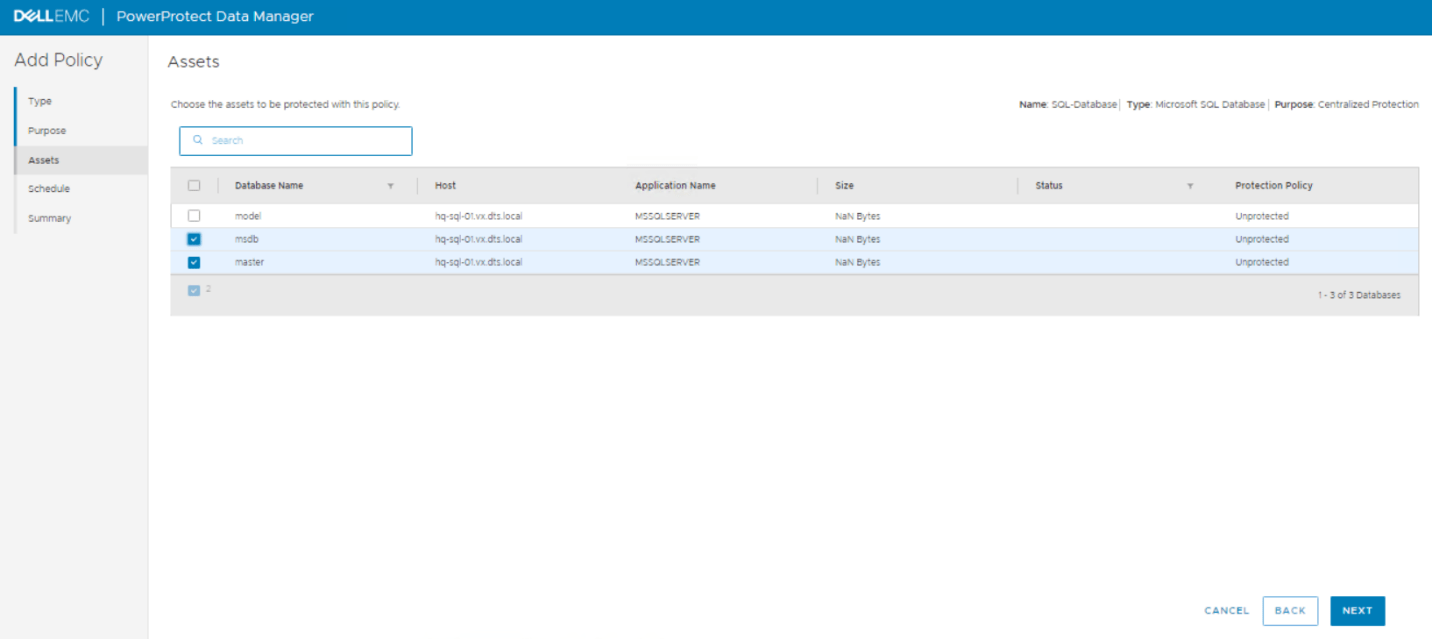The image size is (1432, 639).
Task: Open the Database Name column filter
Action: pyautogui.click(x=390, y=186)
